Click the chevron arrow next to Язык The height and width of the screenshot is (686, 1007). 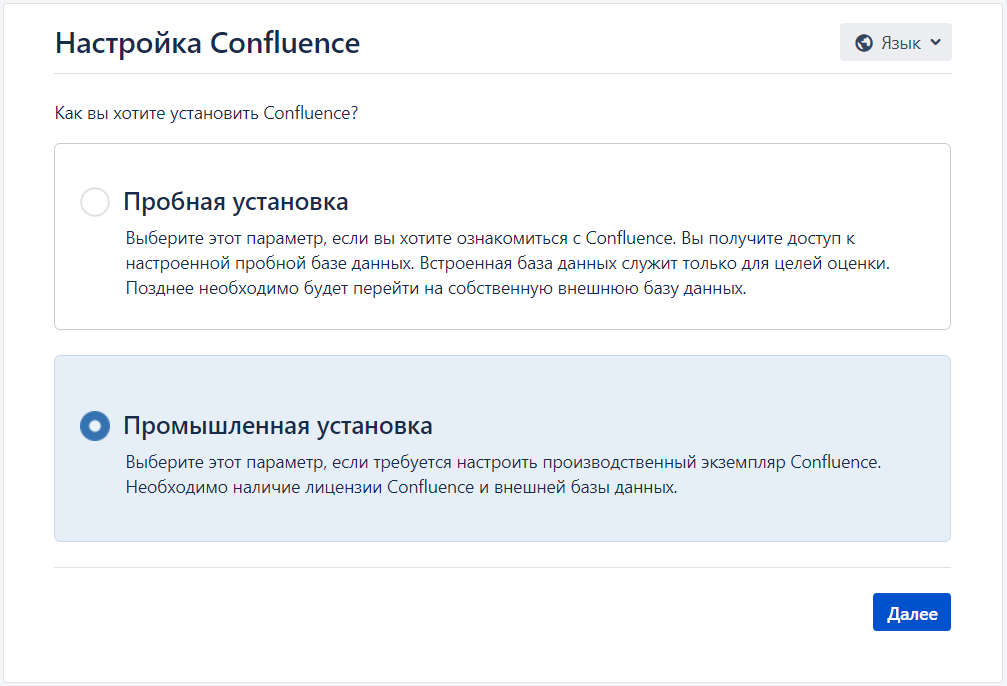936,42
